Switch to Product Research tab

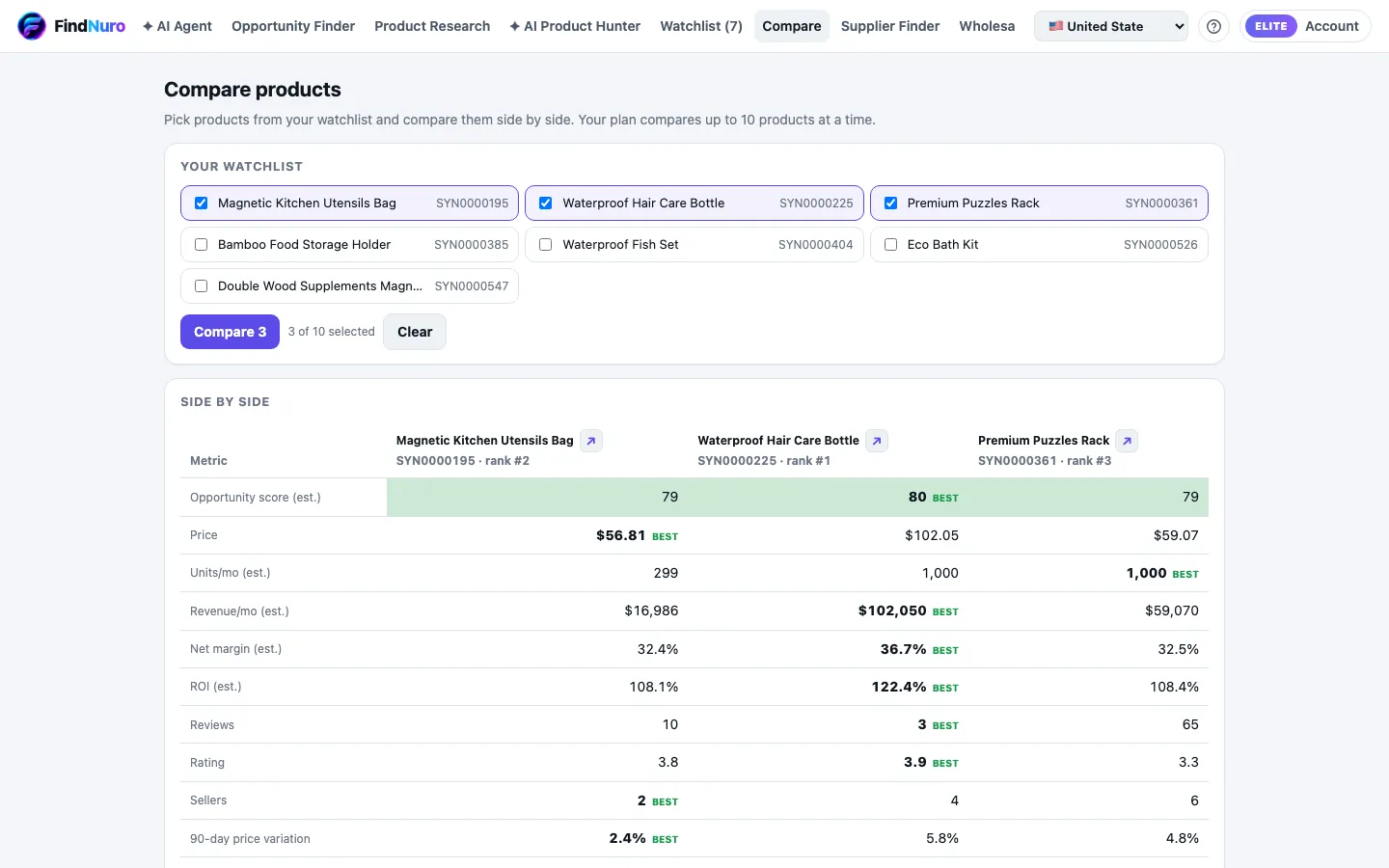click(432, 26)
